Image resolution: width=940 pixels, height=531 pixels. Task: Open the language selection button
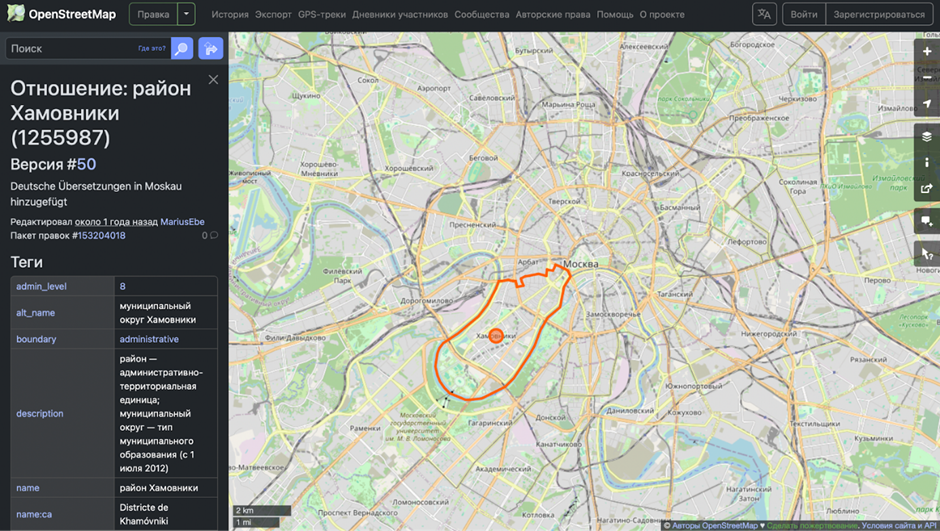764,14
